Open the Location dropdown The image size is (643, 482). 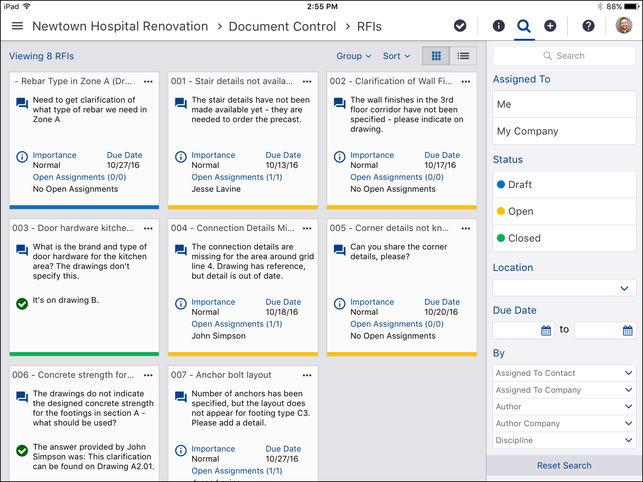564,288
